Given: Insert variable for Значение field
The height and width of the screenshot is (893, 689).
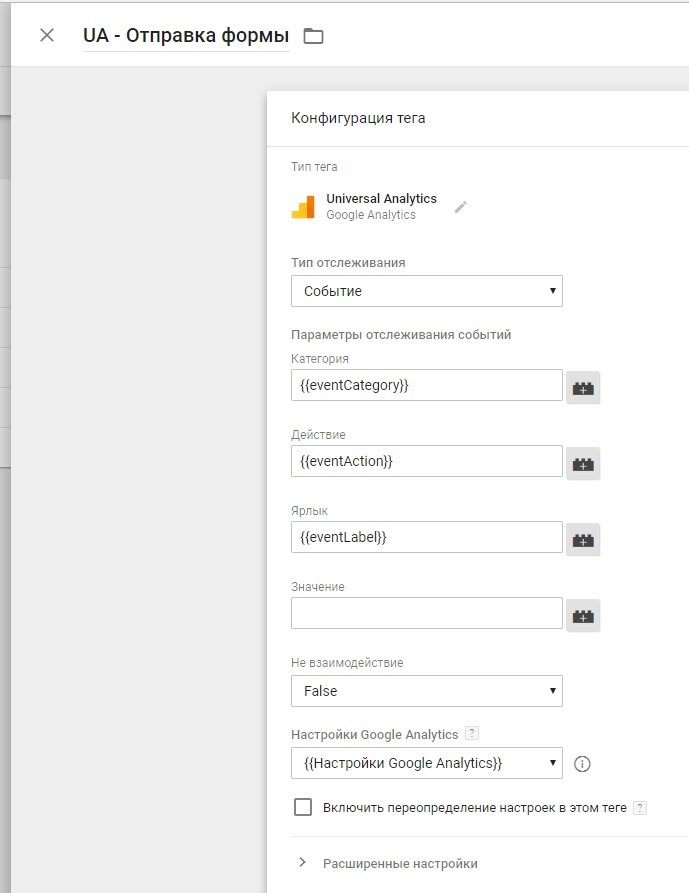Looking at the screenshot, I should point(583,616).
